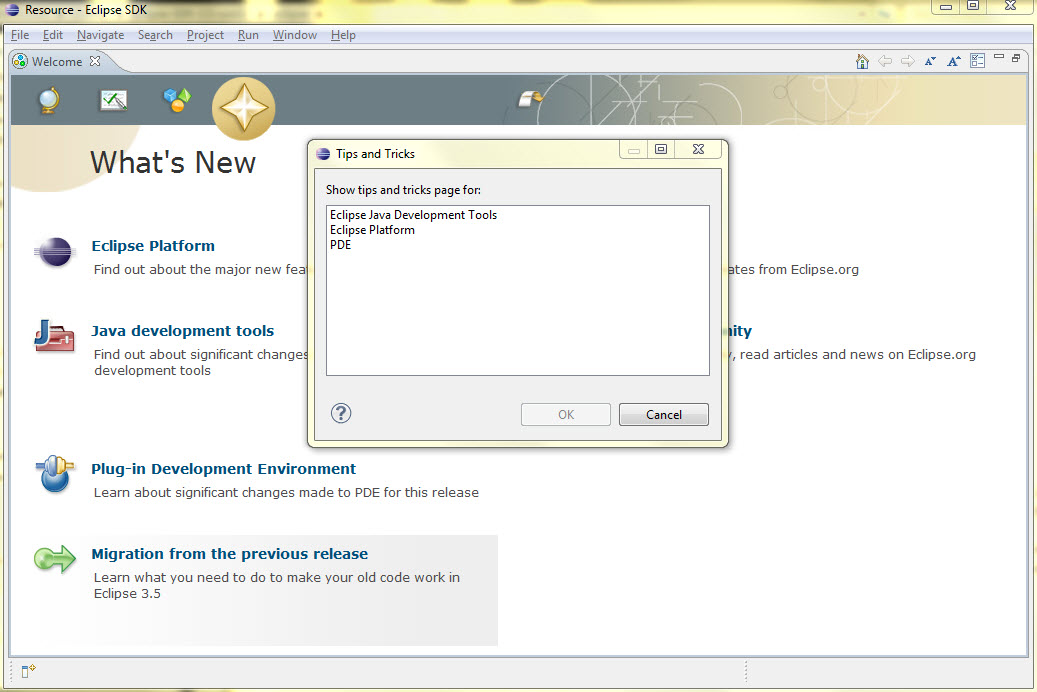Click the Plug-in Development Environment icon
Viewport: 1037px width, 692px height.
click(55, 474)
